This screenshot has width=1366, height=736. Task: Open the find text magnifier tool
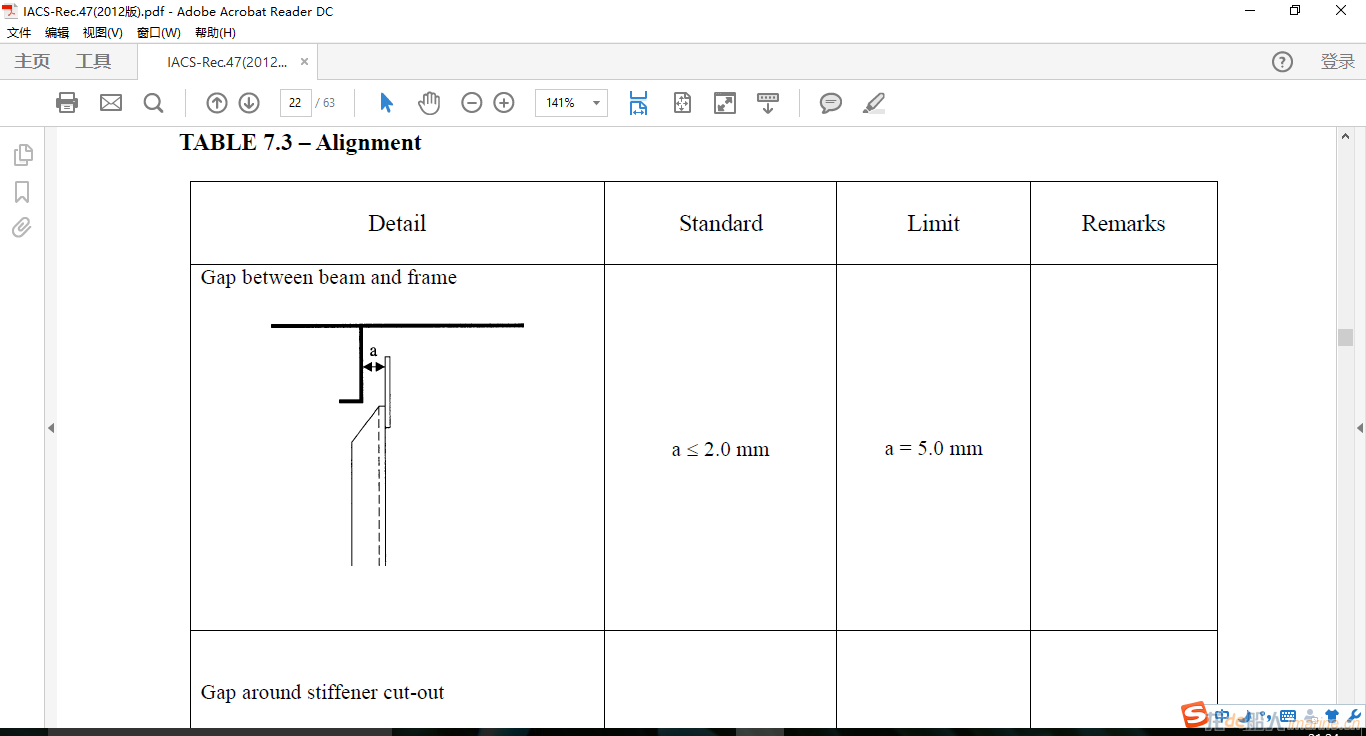(x=153, y=102)
